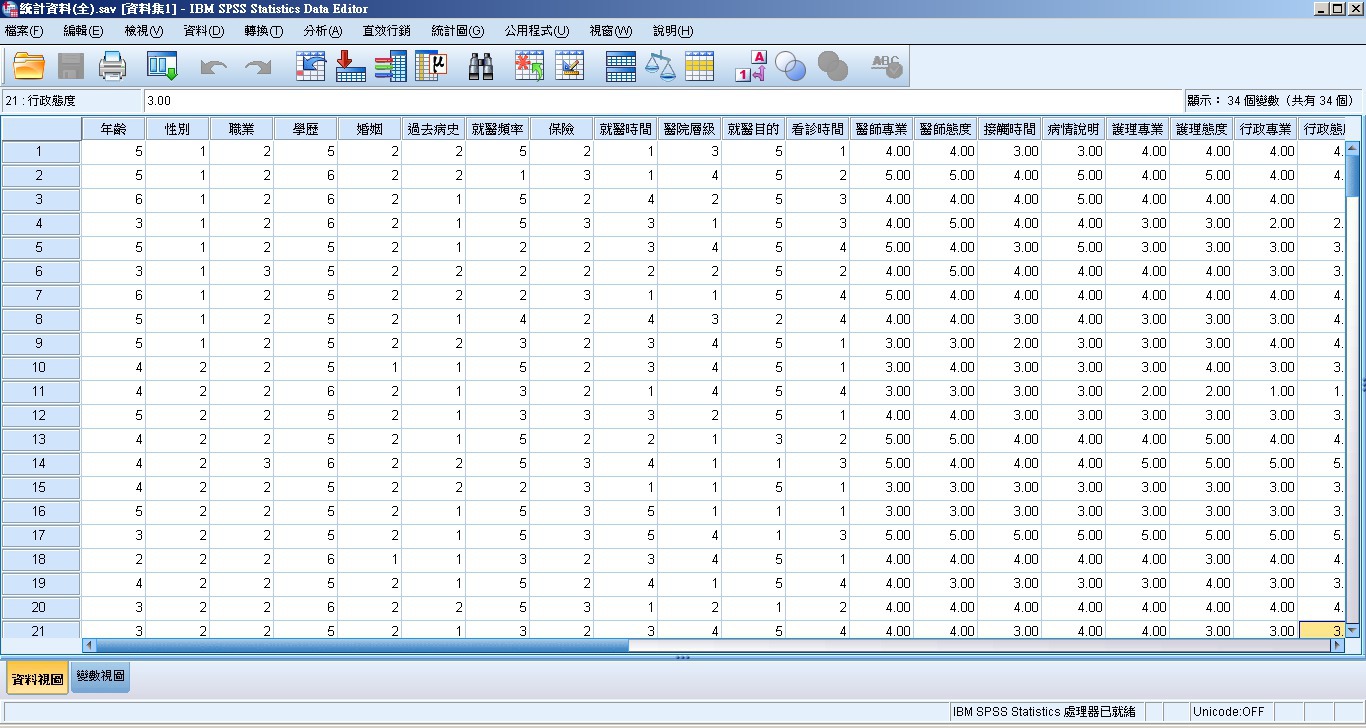Open Find with the binoculars icon

pyautogui.click(x=481, y=67)
